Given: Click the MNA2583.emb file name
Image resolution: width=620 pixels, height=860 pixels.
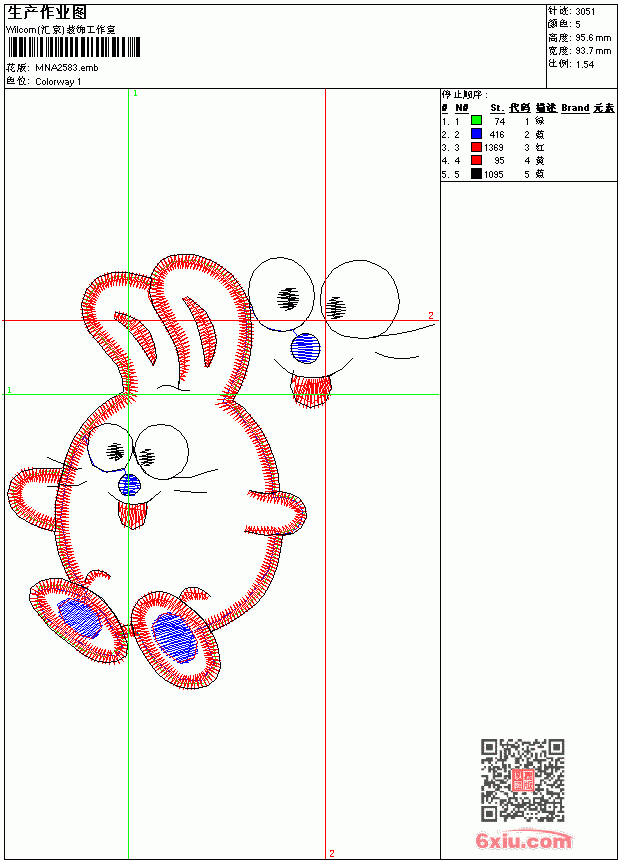Looking at the screenshot, I should click(67, 68).
